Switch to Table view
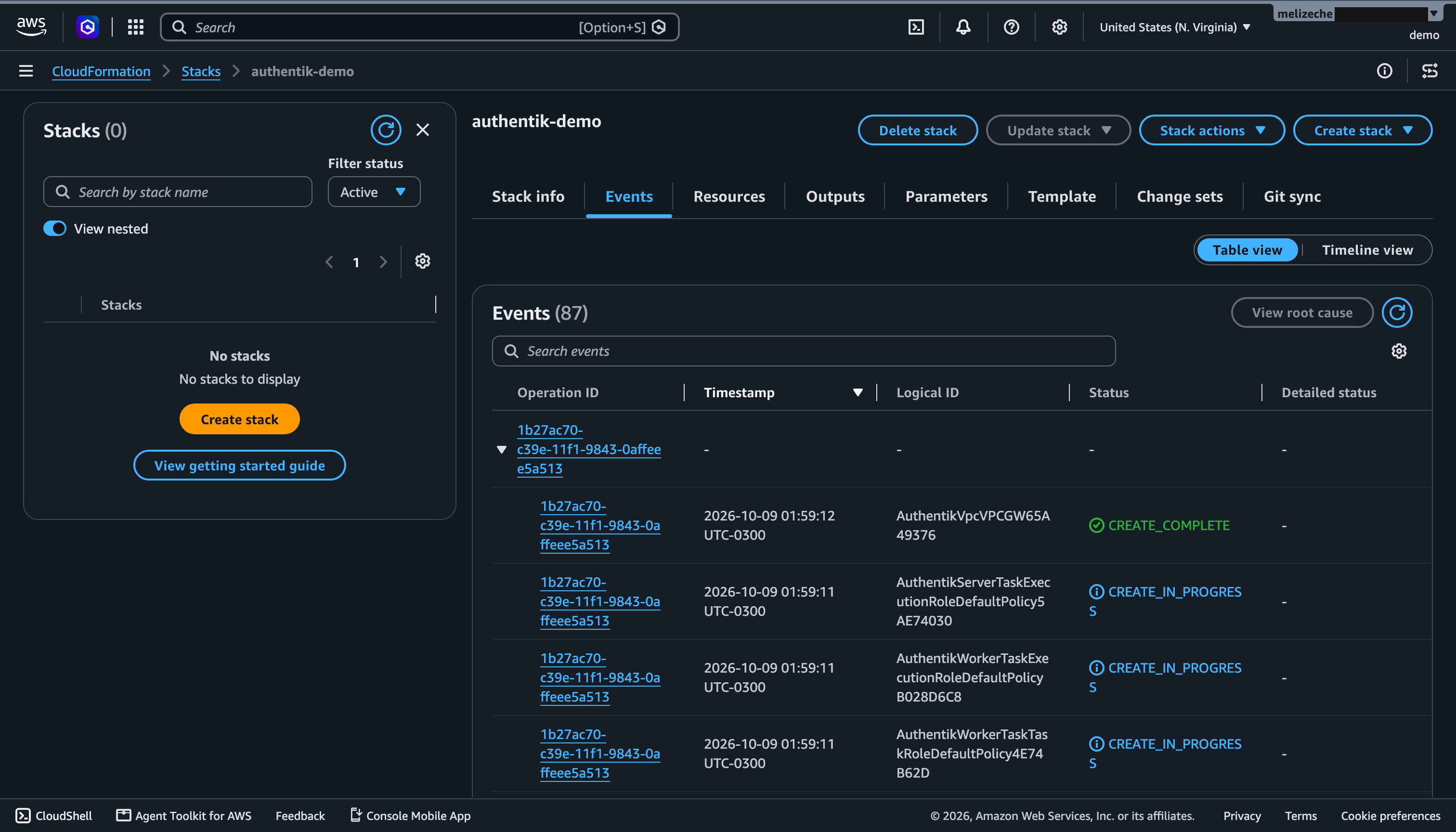This screenshot has height=832, width=1456. 1247,250
